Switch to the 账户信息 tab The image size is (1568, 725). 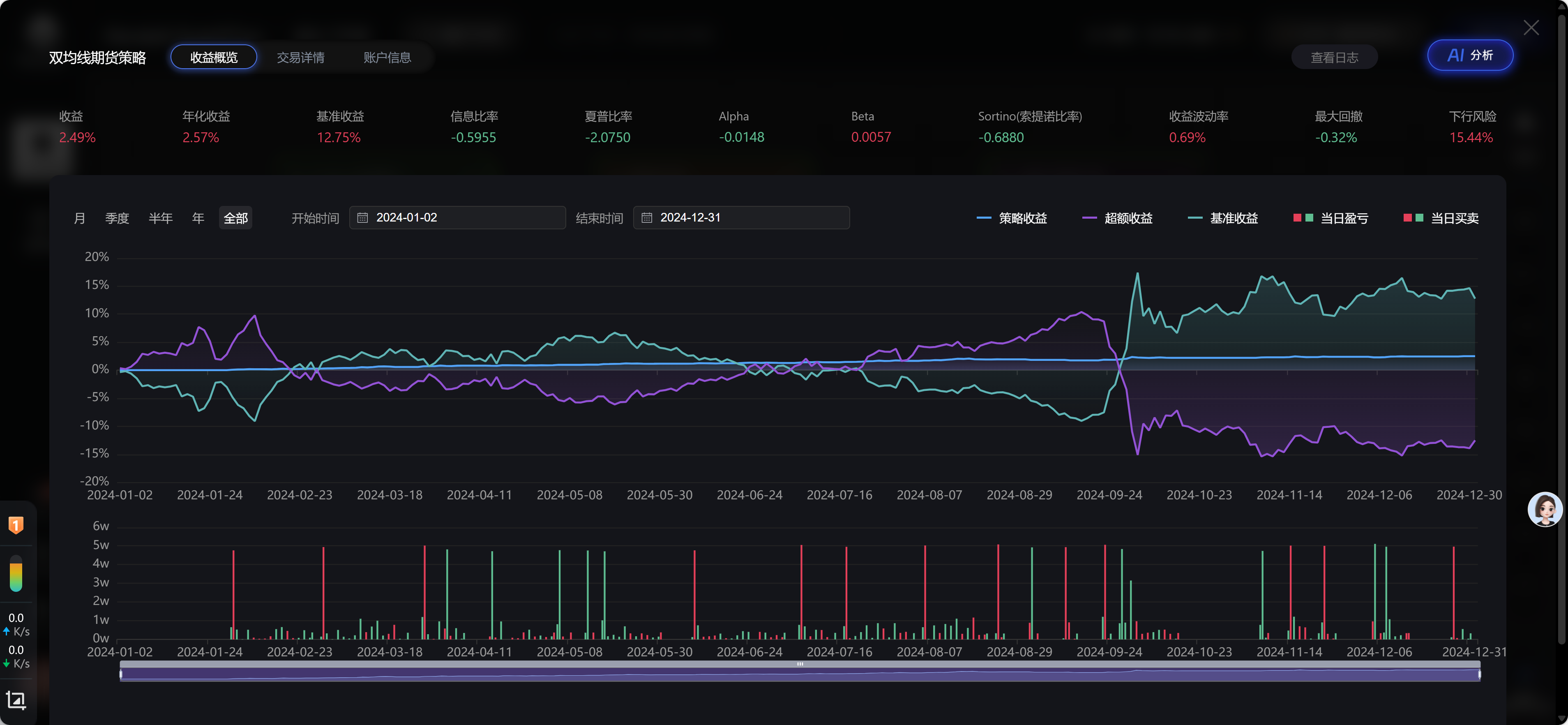tap(387, 57)
